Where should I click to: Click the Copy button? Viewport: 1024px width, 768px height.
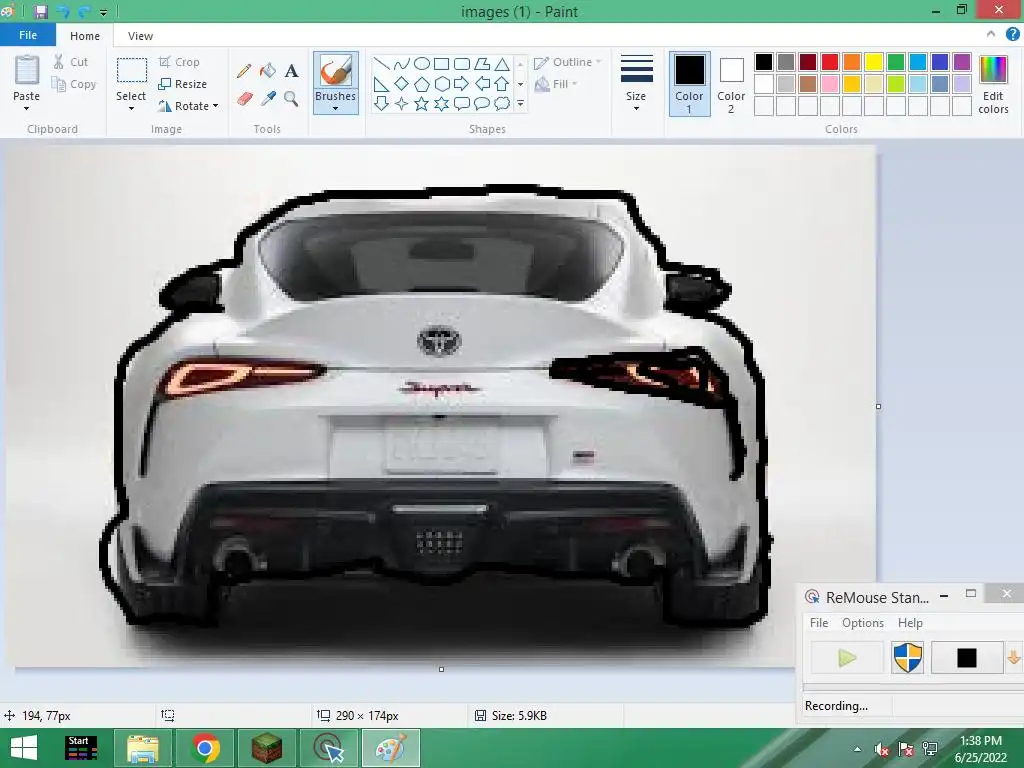(x=74, y=84)
